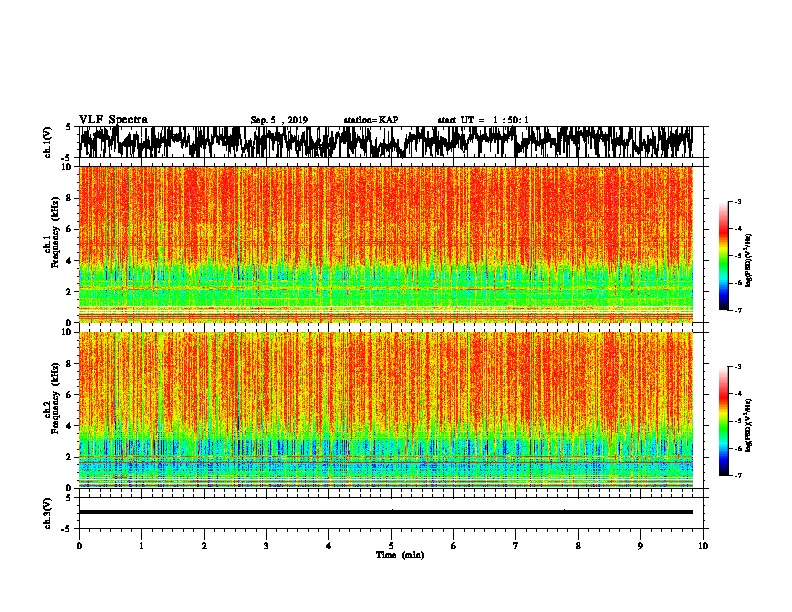
Task: Click the '10' tick on the time axis
Action: pyautogui.click(x=703, y=546)
